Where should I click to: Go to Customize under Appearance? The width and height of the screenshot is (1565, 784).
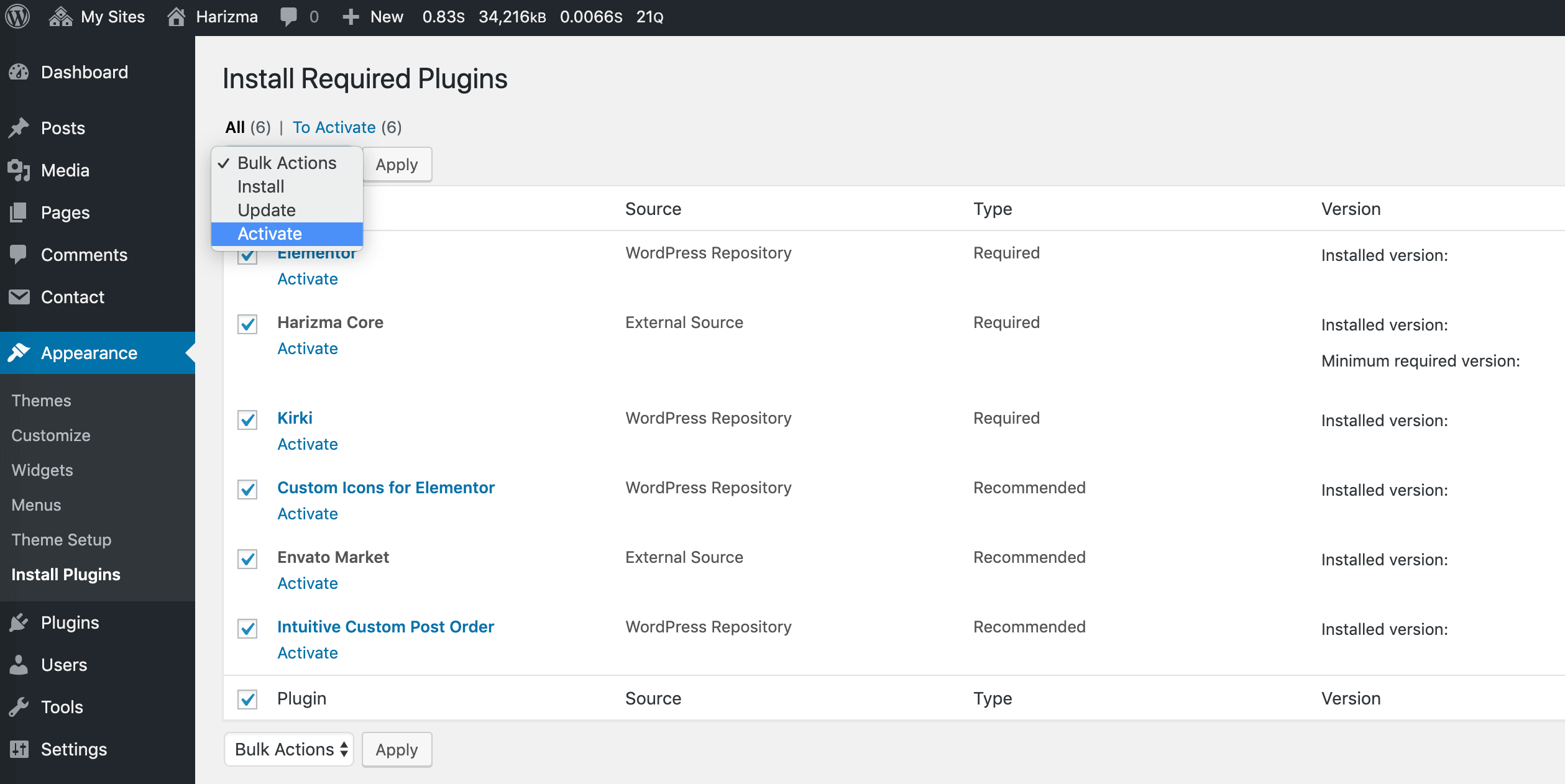tap(51, 435)
